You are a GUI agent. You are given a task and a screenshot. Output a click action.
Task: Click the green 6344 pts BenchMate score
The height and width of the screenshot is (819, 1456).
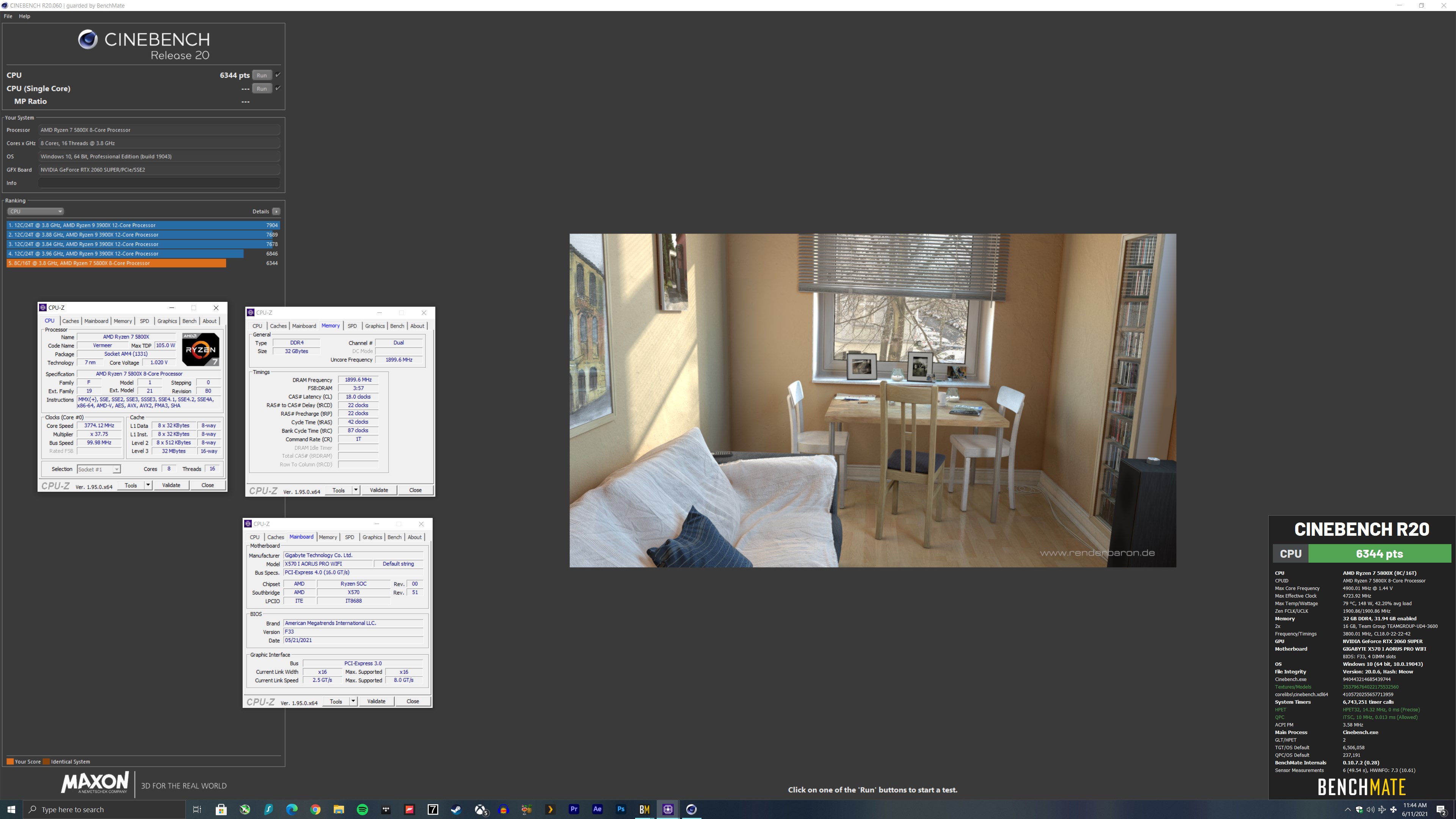1379,553
